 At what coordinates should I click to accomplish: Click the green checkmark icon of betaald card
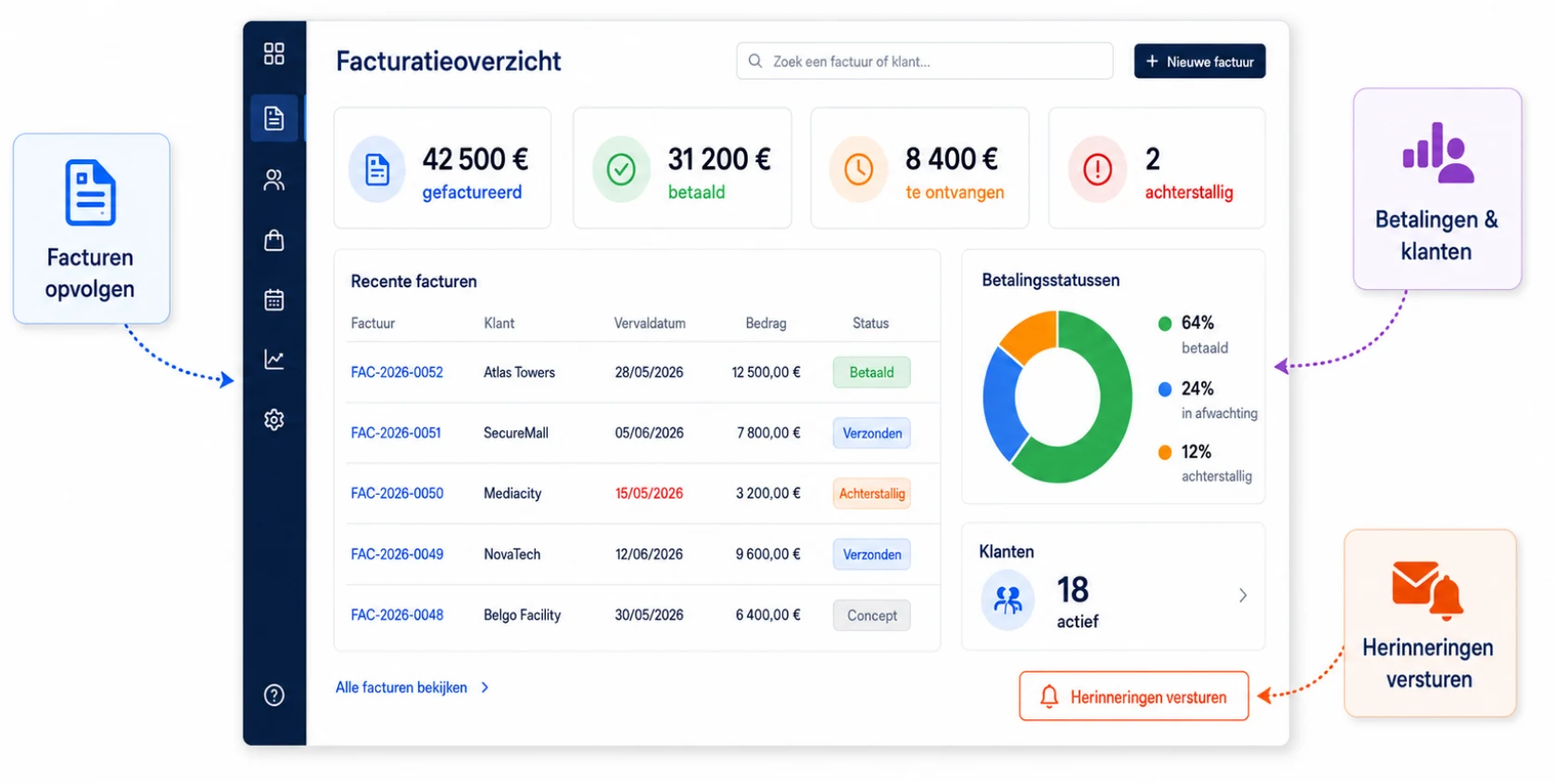tap(621, 170)
